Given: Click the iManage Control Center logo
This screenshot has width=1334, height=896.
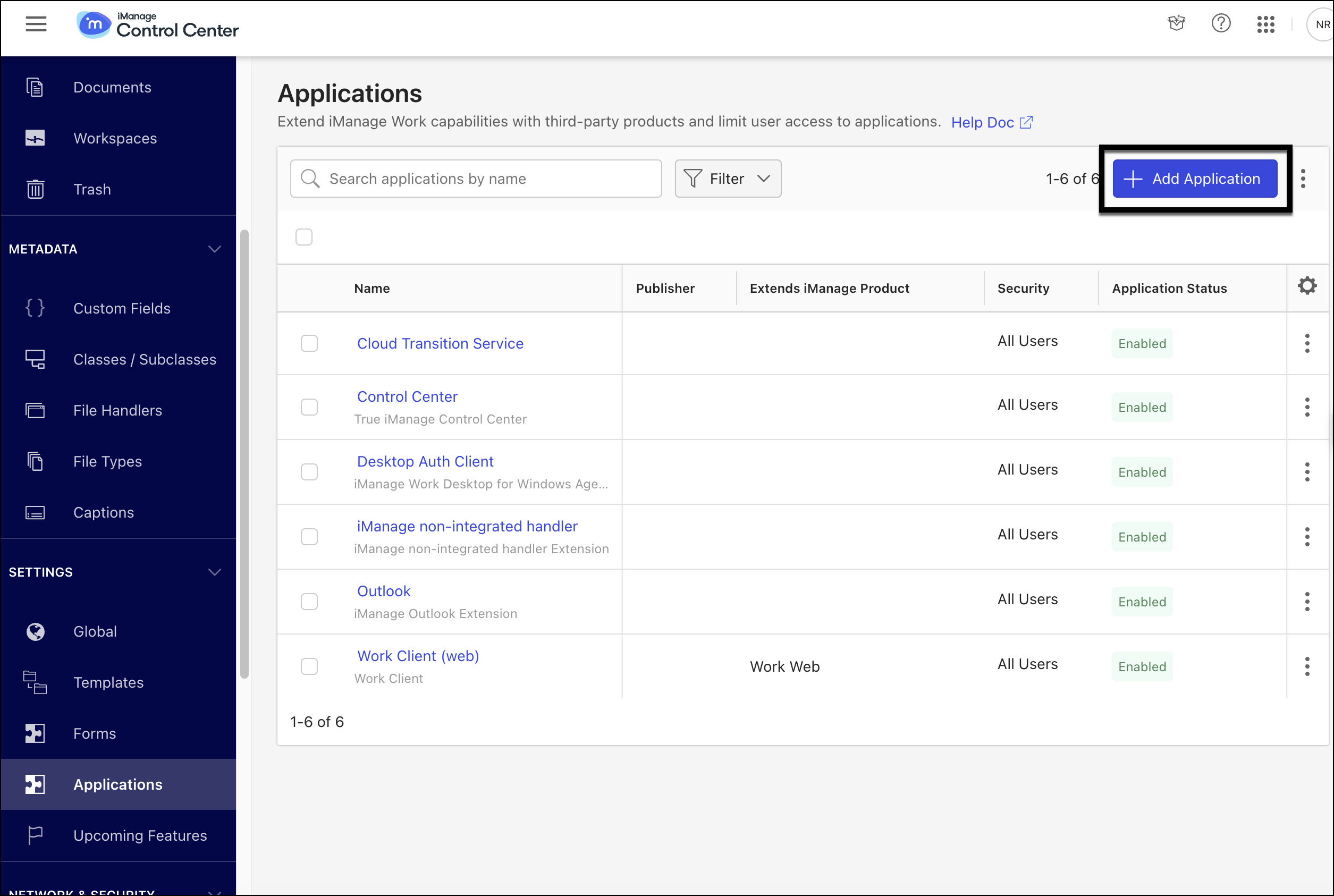Looking at the screenshot, I should (x=158, y=25).
